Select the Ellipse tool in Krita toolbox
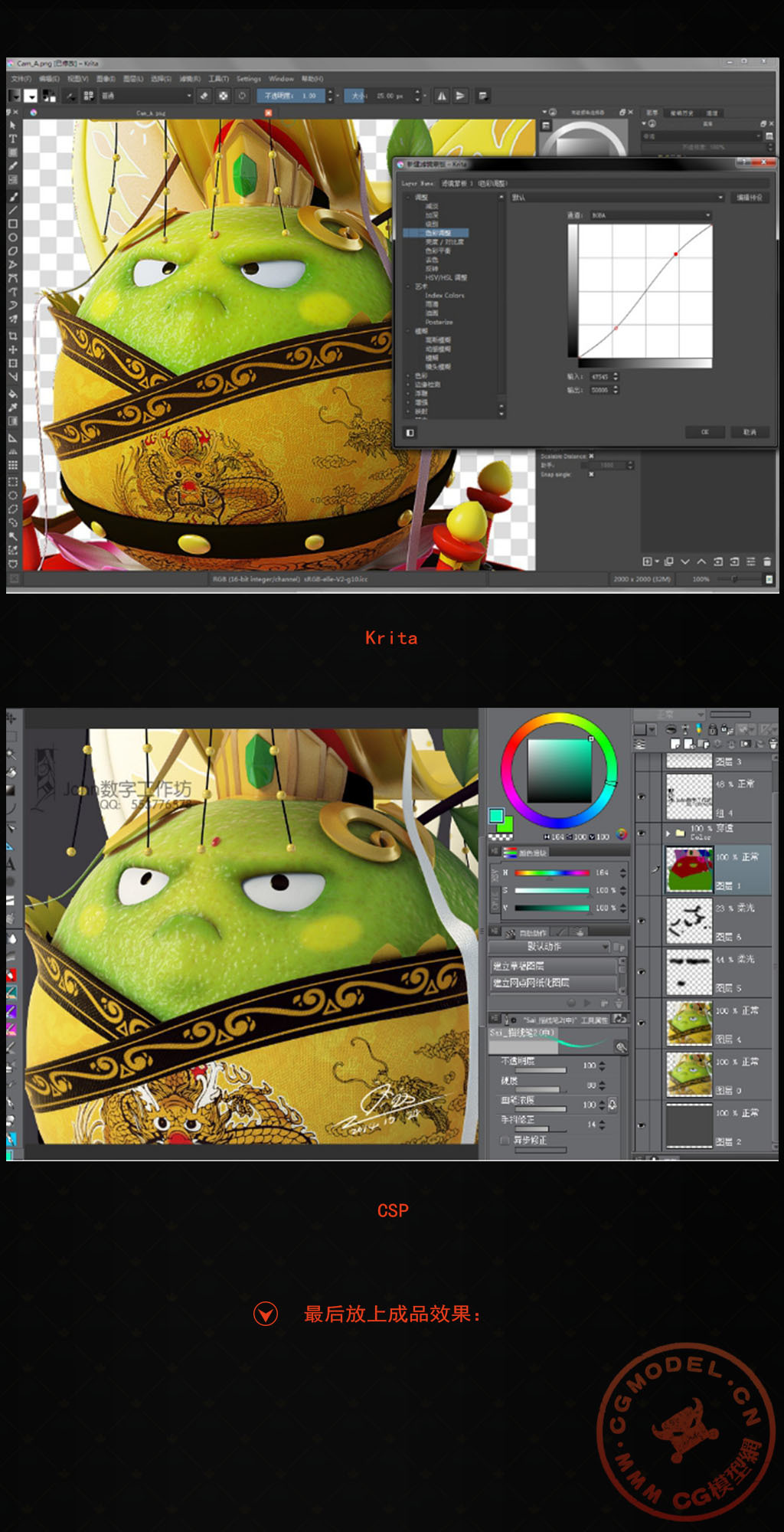This screenshot has width=784, height=1532. click(13, 237)
